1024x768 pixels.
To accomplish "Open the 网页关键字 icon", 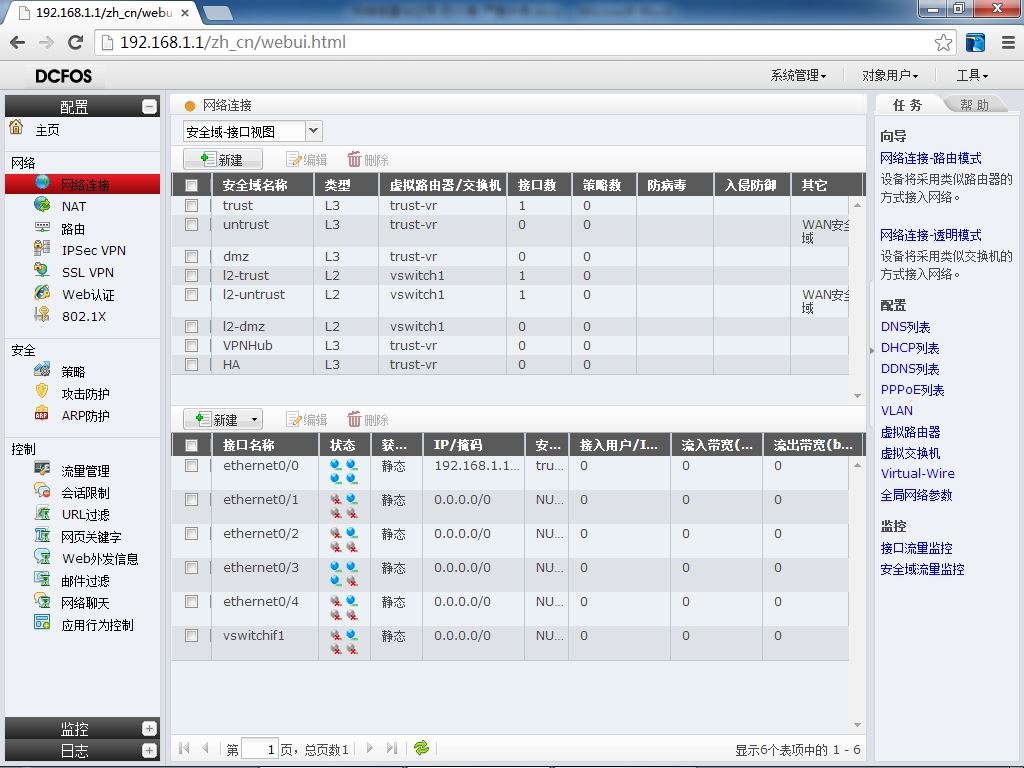I will [x=42, y=536].
